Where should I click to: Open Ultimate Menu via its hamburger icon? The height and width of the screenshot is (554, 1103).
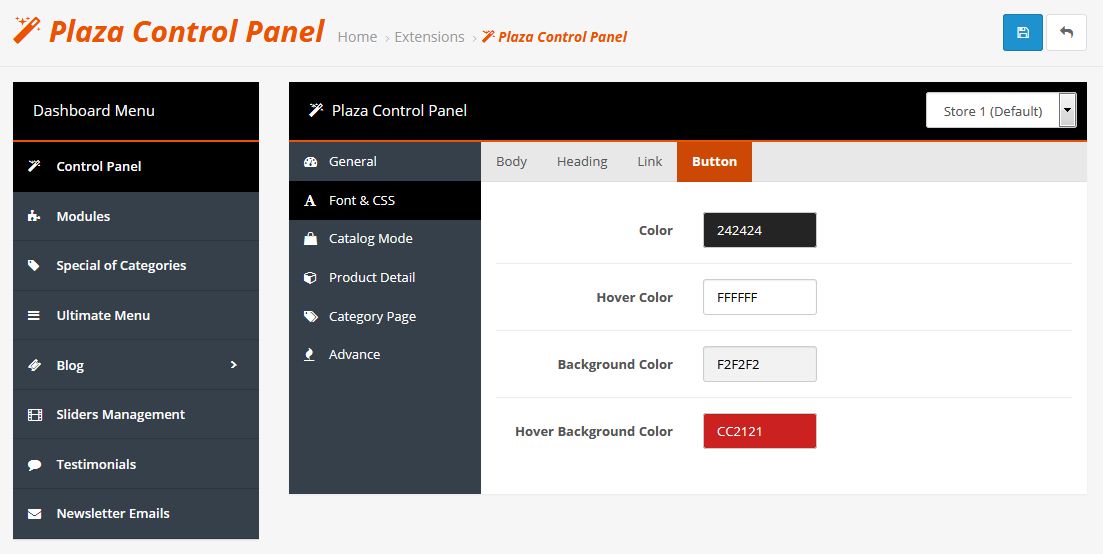(x=34, y=316)
